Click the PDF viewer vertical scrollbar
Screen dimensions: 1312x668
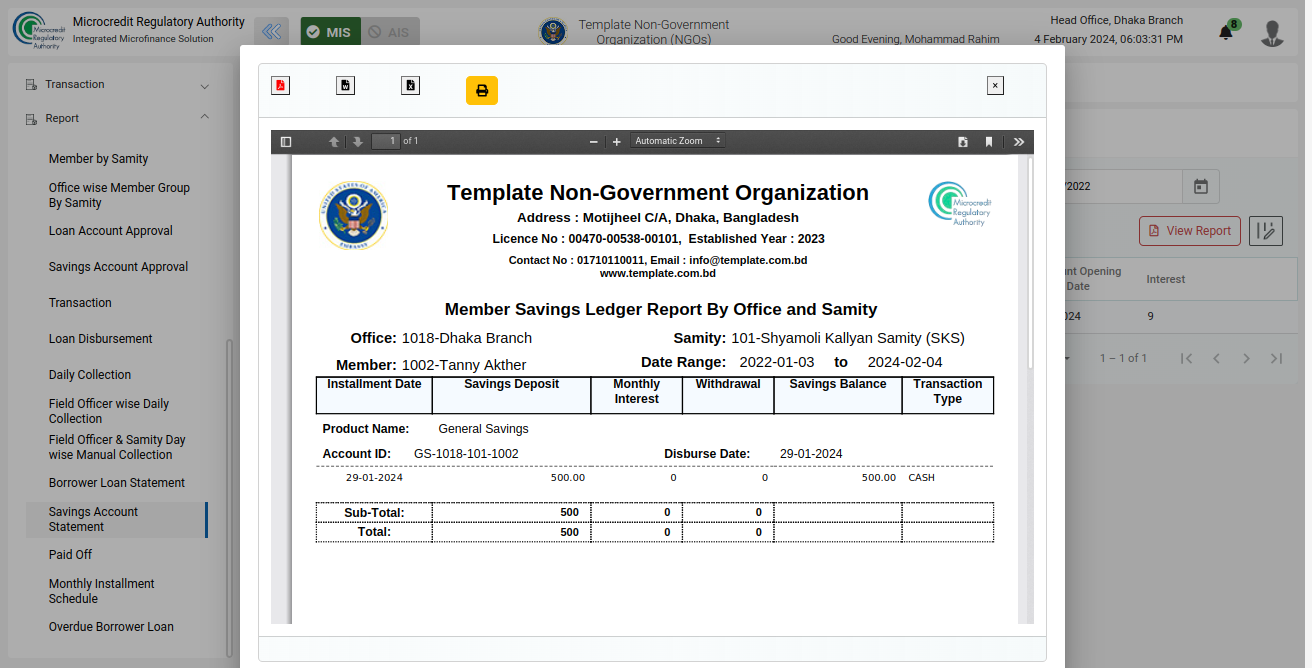coord(1029,262)
